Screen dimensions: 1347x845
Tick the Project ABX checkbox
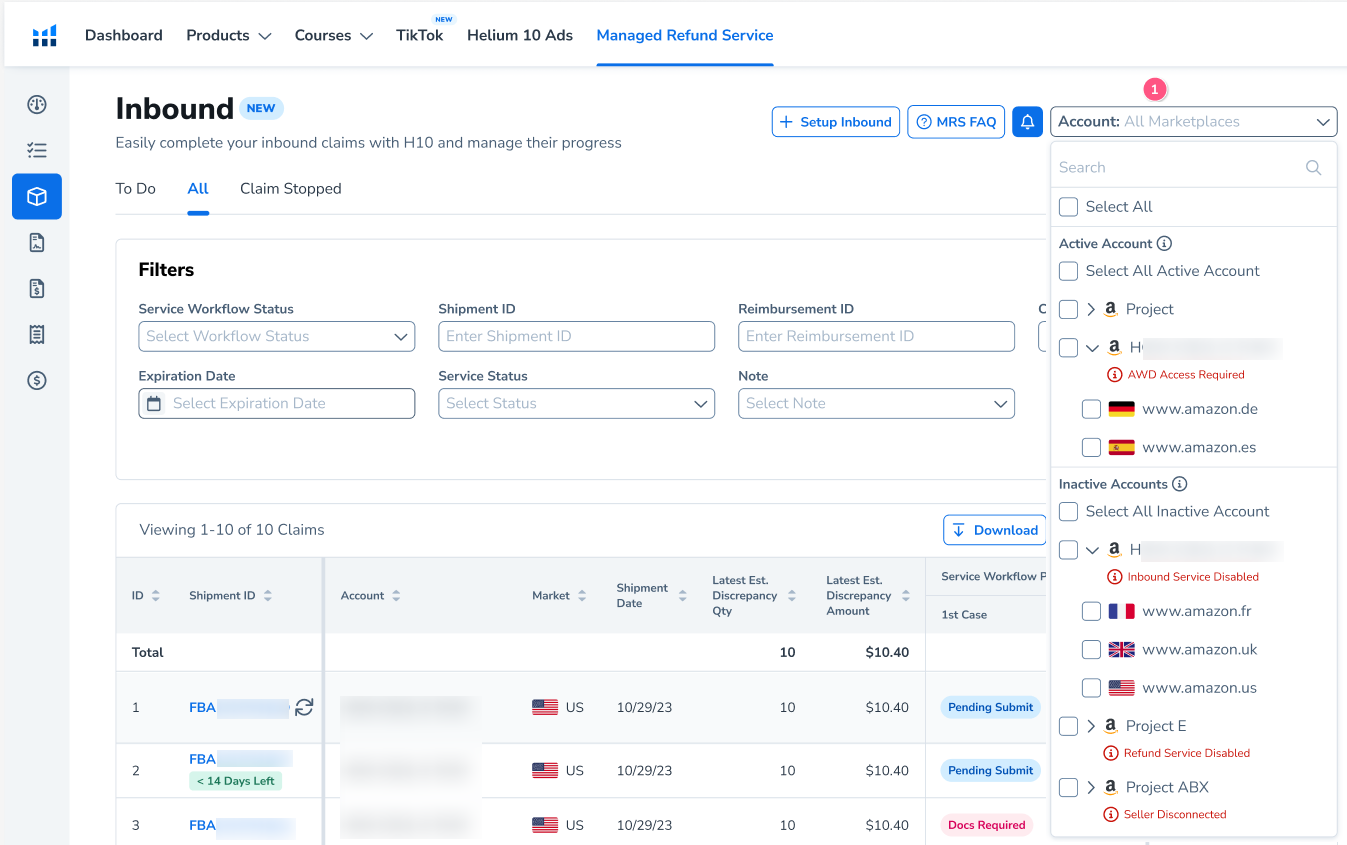tap(1068, 788)
